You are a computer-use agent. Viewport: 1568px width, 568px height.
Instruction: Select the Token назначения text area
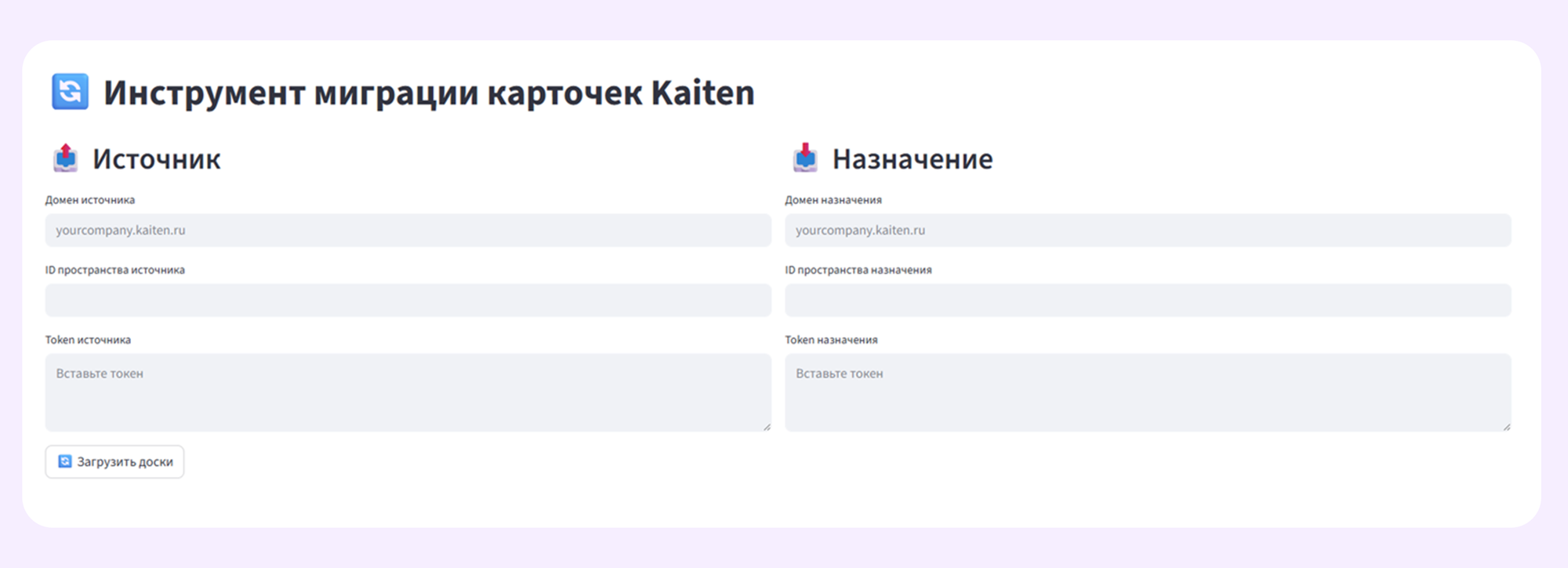pos(1148,392)
